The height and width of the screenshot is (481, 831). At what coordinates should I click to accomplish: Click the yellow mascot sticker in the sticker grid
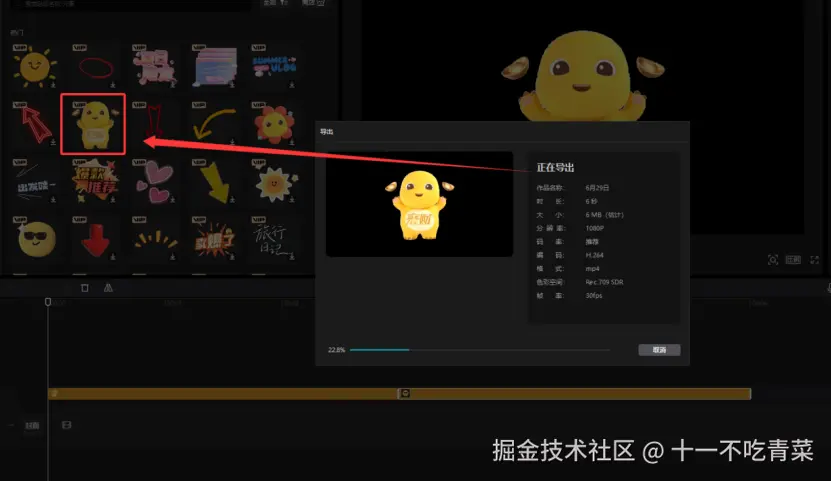(93, 124)
